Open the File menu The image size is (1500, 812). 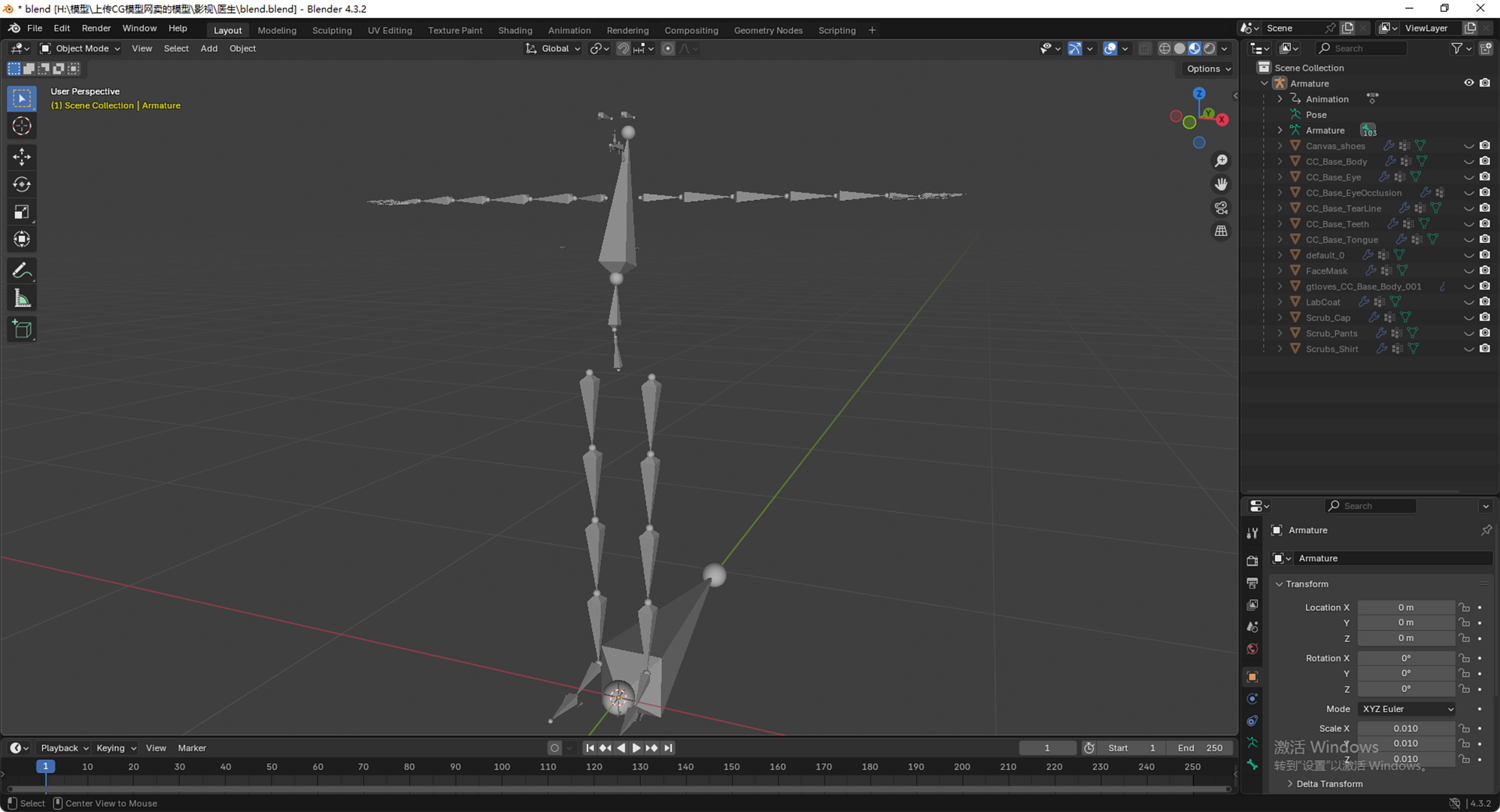pyautogui.click(x=35, y=29)
